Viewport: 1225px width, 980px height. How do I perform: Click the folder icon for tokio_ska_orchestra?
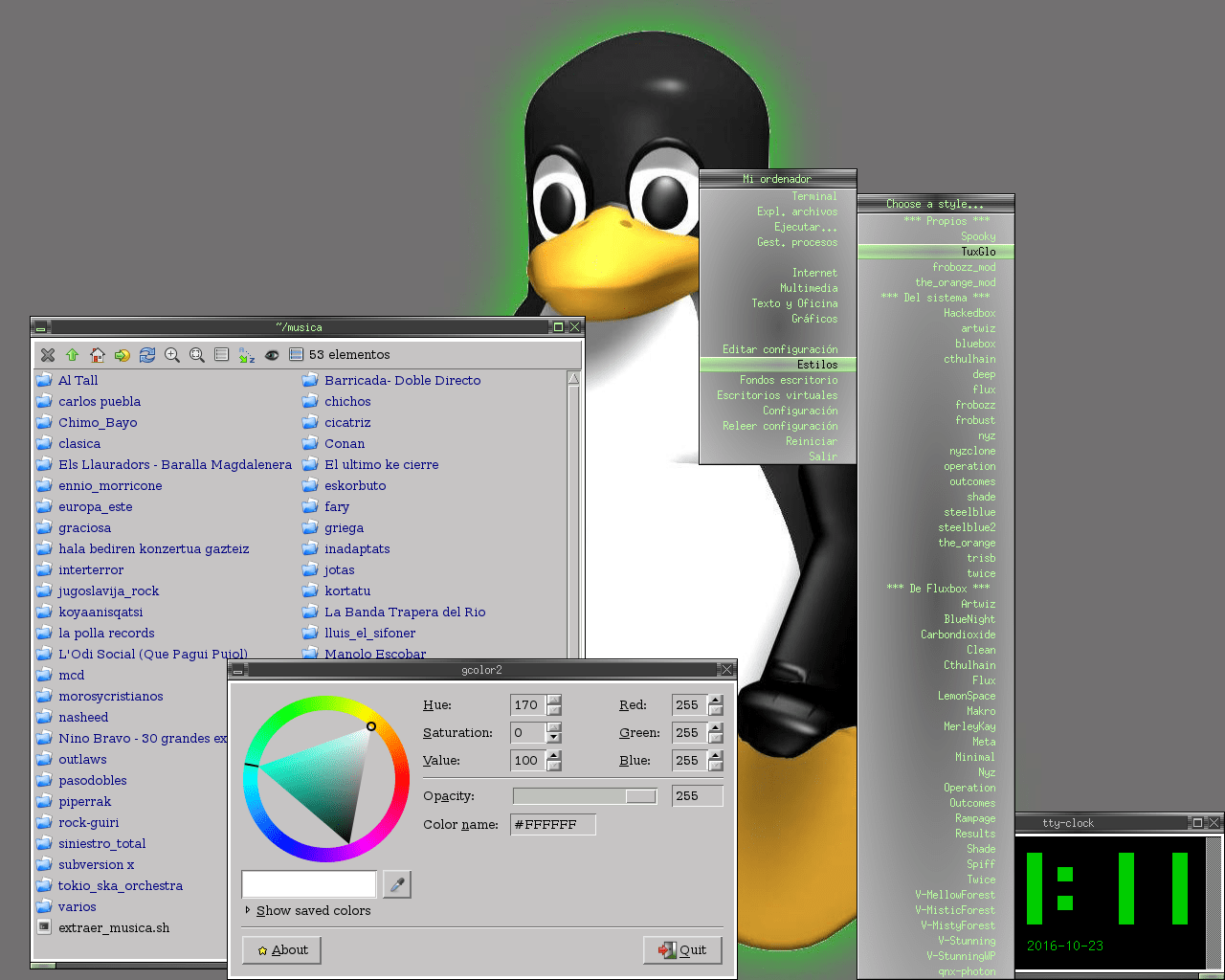44,885
